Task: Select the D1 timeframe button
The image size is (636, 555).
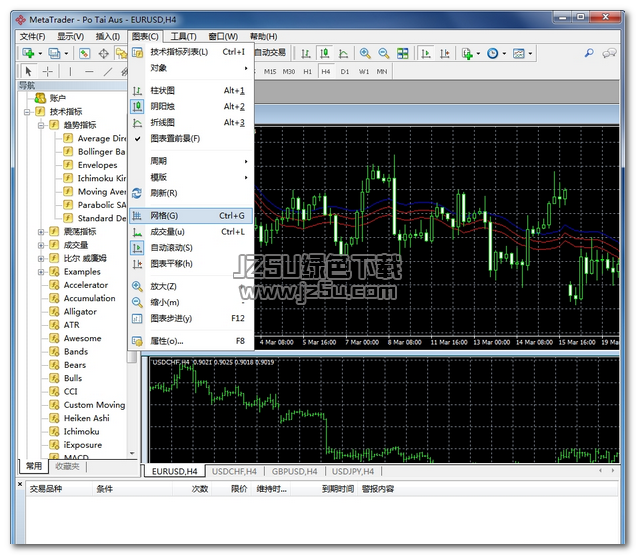Action: click(345, 71)
